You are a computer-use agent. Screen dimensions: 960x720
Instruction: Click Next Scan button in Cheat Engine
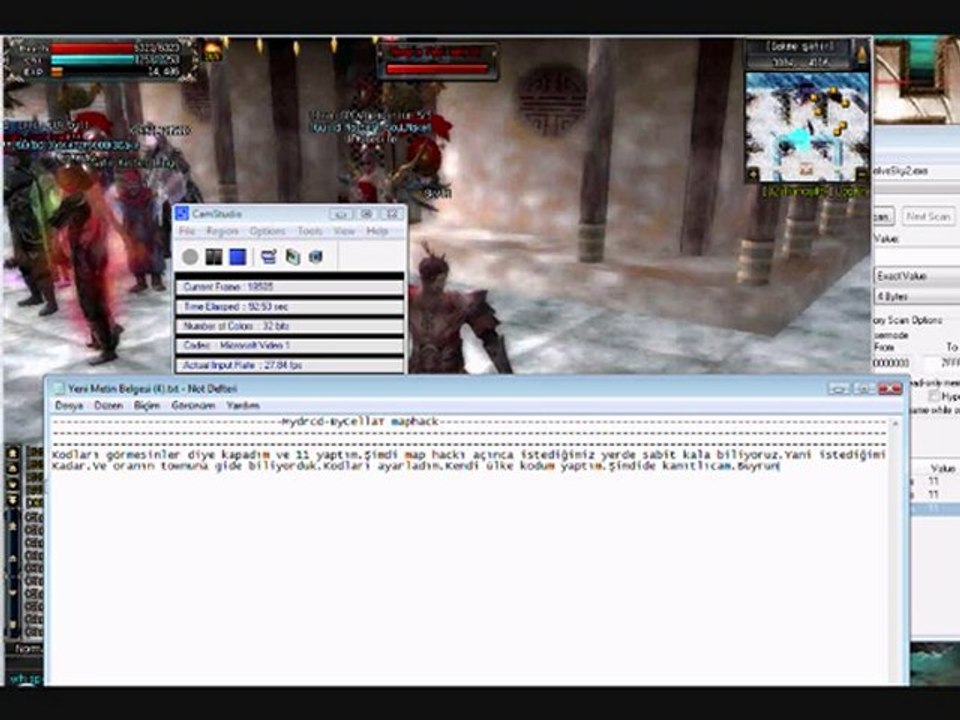(928, 216)
